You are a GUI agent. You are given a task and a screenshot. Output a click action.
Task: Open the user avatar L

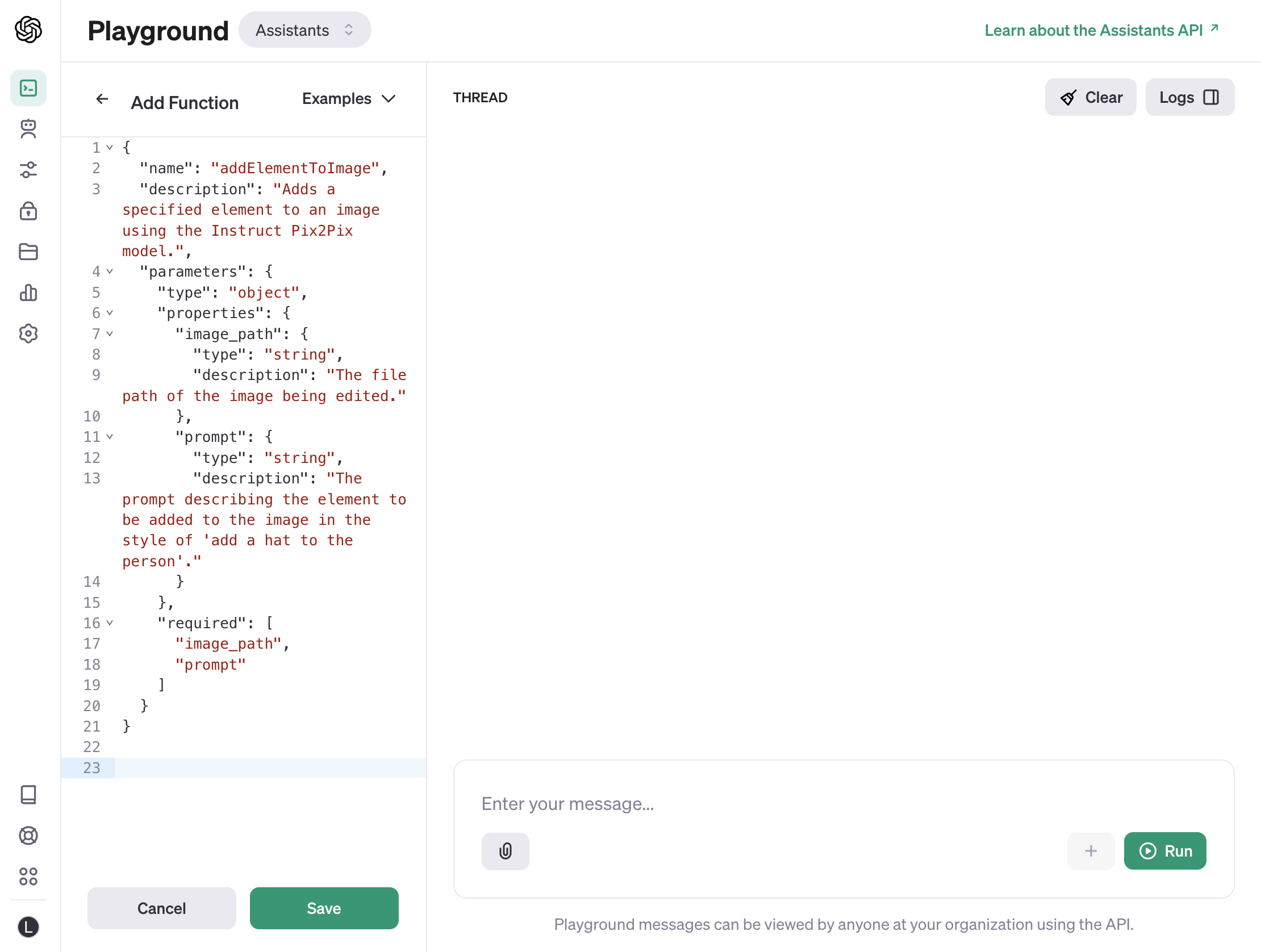[28, 927]
